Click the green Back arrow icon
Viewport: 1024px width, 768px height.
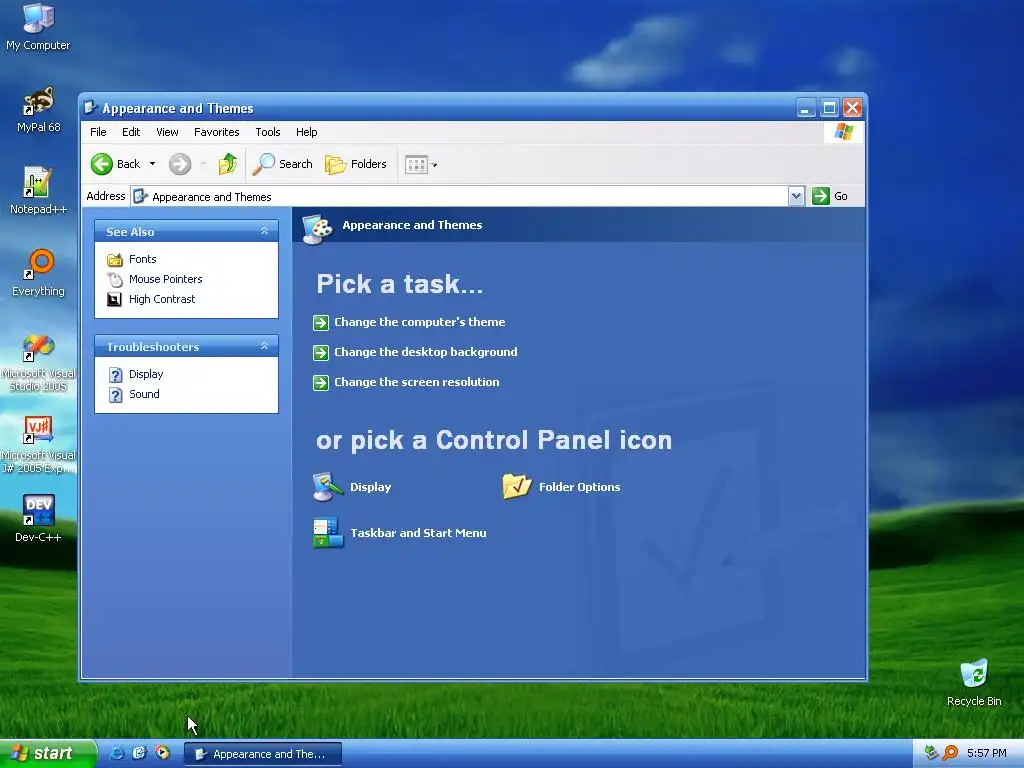coord(102,164)
